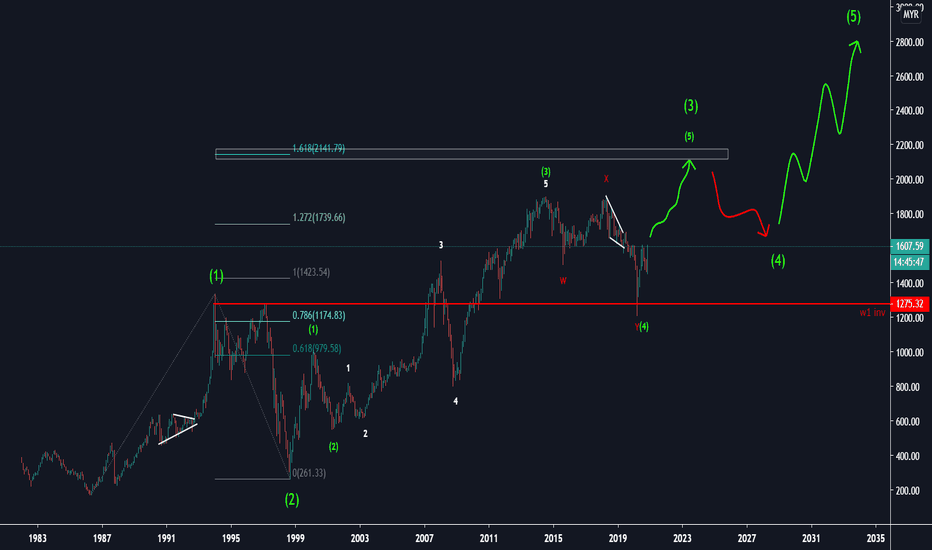Select the rectangle zone at 1.618 level
This screenshot has width=932, height=550.
472,154
